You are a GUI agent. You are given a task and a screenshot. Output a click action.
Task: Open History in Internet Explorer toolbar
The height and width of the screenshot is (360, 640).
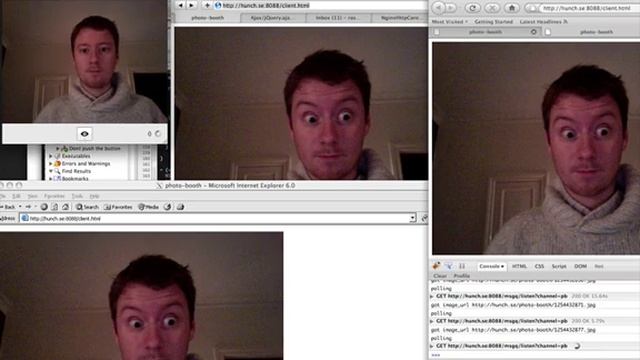tap(167, 207)
